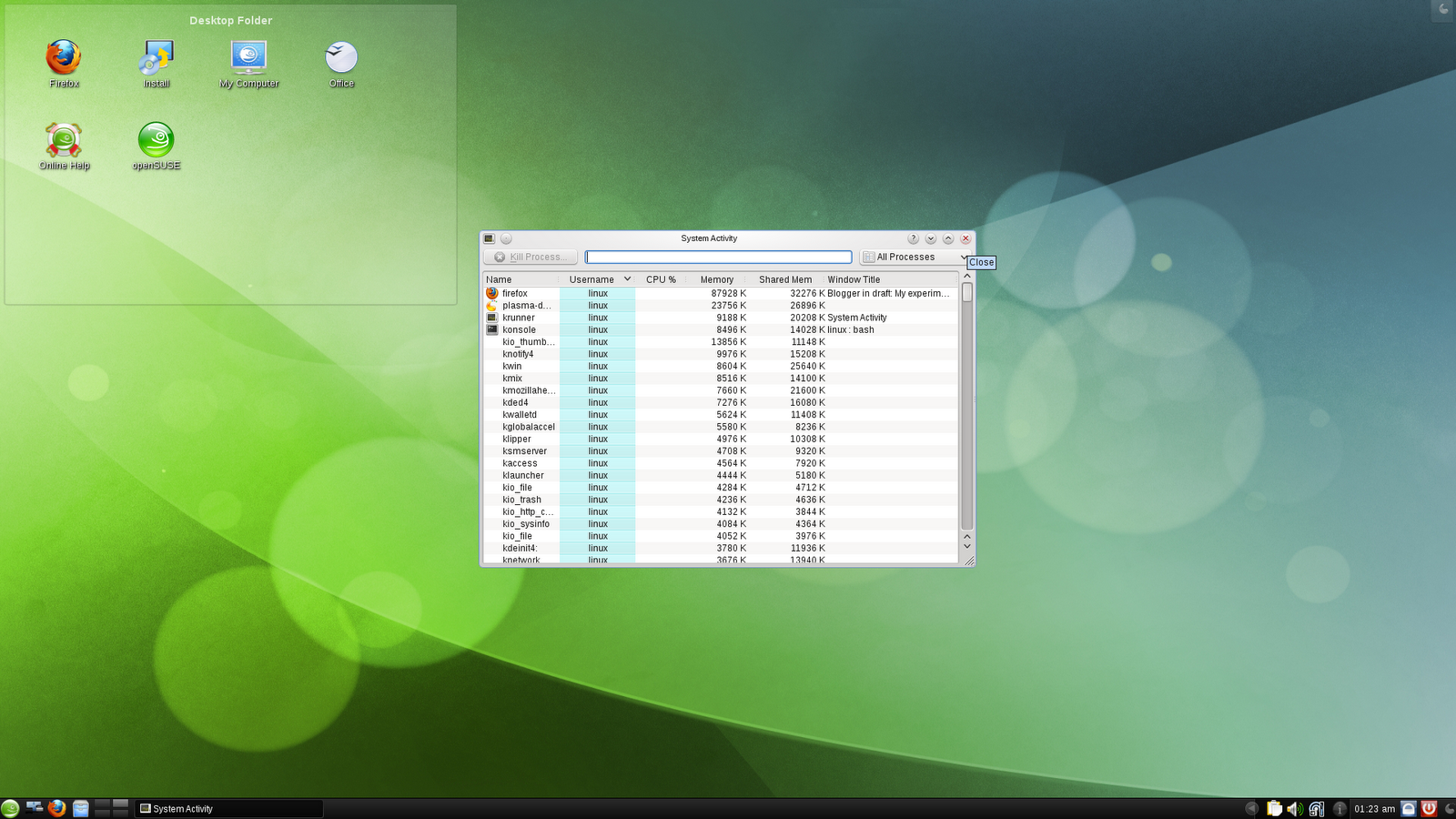Mute audio via the speaker tray icon
The image size is (1456, 819).
pos(1295,808)
